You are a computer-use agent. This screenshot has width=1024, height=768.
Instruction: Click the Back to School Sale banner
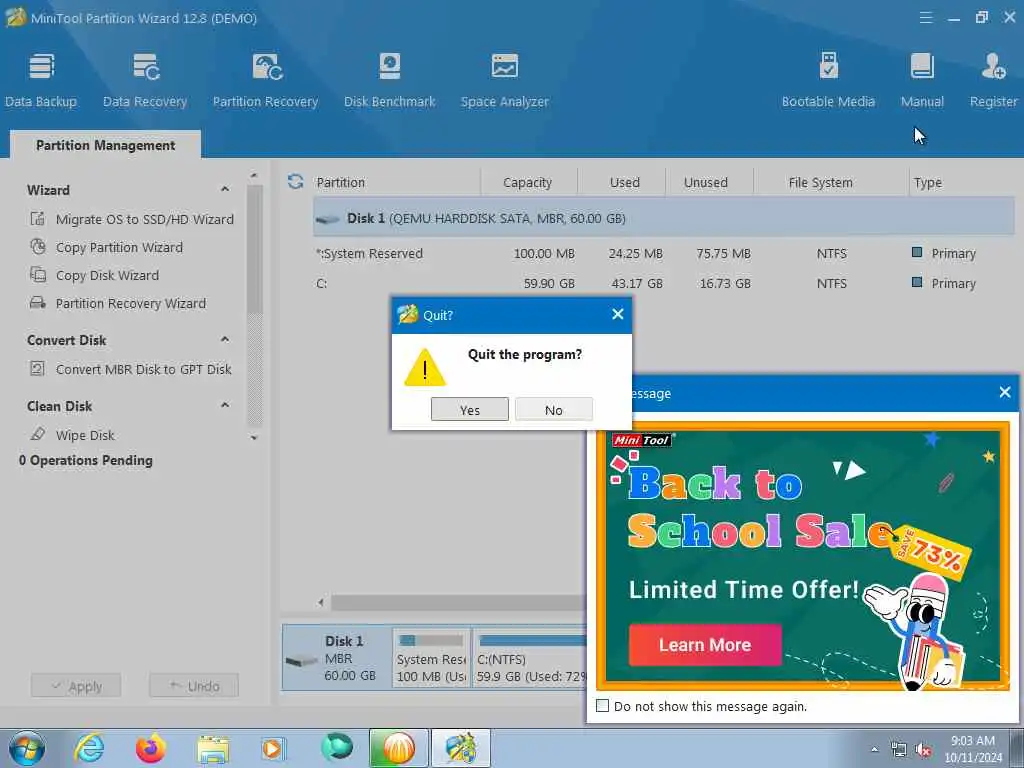pyautogui.click(x=803, y=556)
